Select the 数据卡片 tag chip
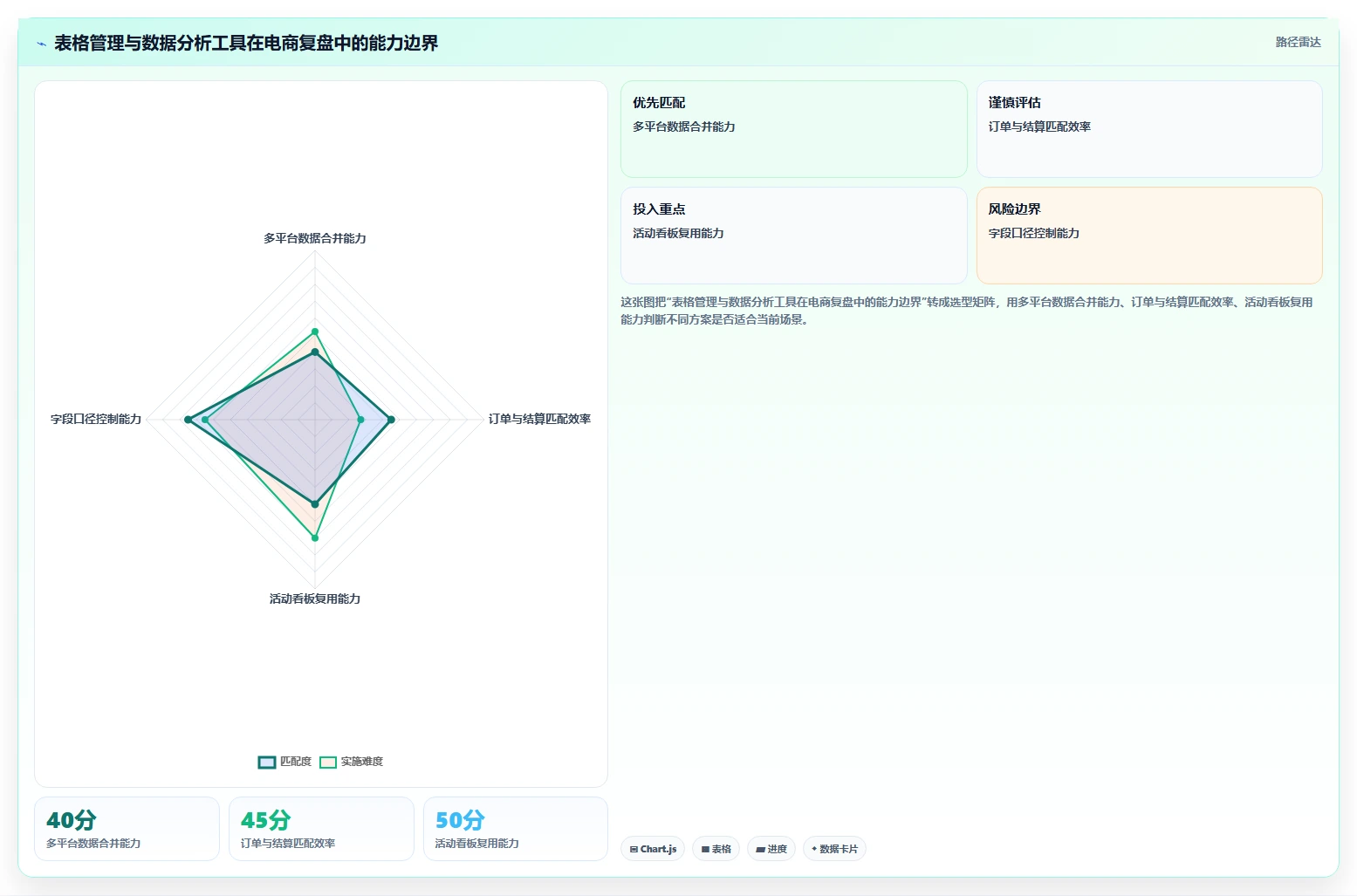Screen dimensions: 1357x896 tap(834, 849)
